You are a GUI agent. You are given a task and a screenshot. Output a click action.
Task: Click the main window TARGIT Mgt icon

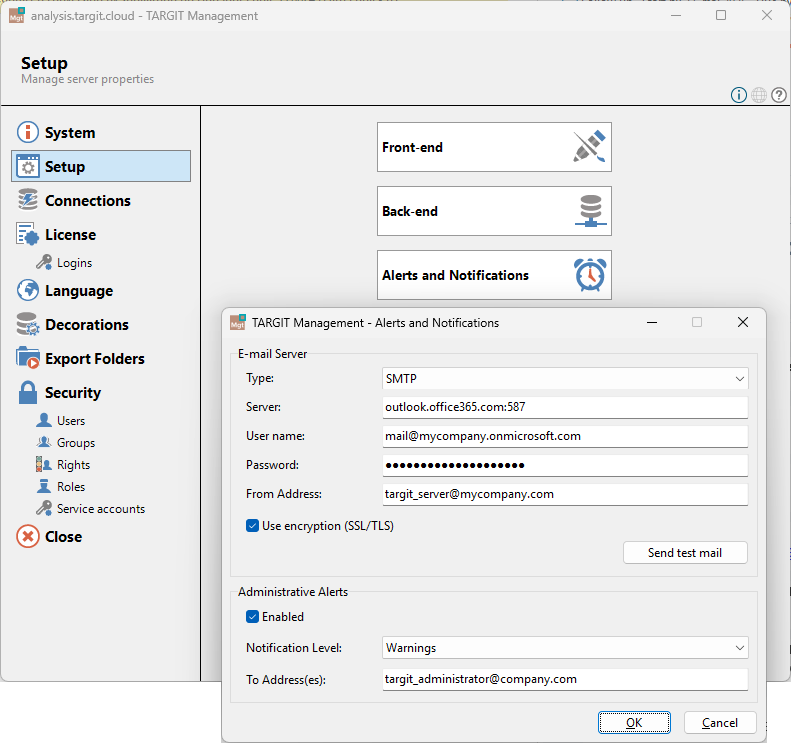tap(17, 16)
